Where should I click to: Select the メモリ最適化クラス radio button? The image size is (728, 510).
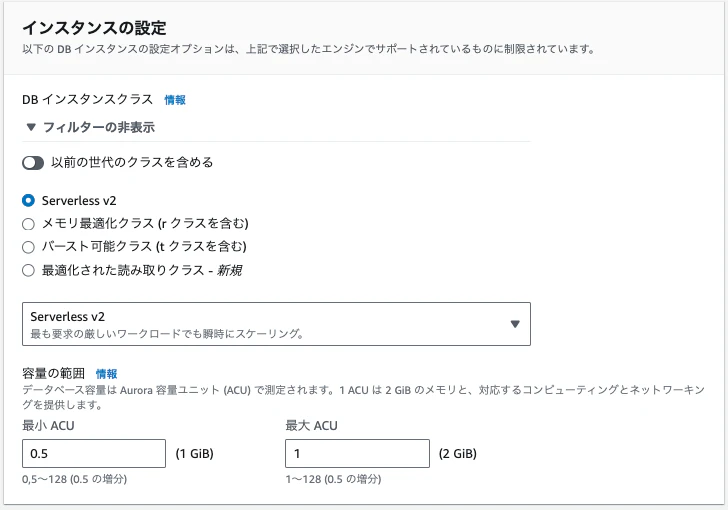point(28,223)
